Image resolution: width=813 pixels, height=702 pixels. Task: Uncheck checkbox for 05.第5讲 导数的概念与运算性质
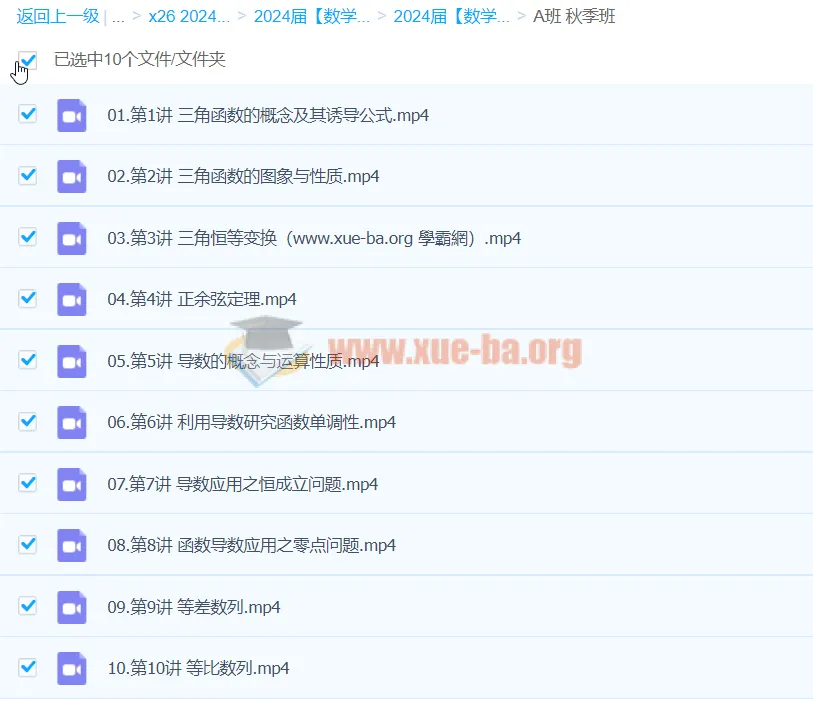coord(27,359)
